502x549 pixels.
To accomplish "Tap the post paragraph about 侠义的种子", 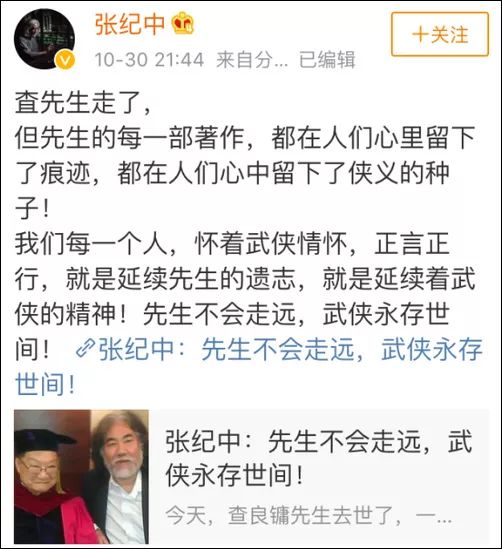I will coord(245,173).
